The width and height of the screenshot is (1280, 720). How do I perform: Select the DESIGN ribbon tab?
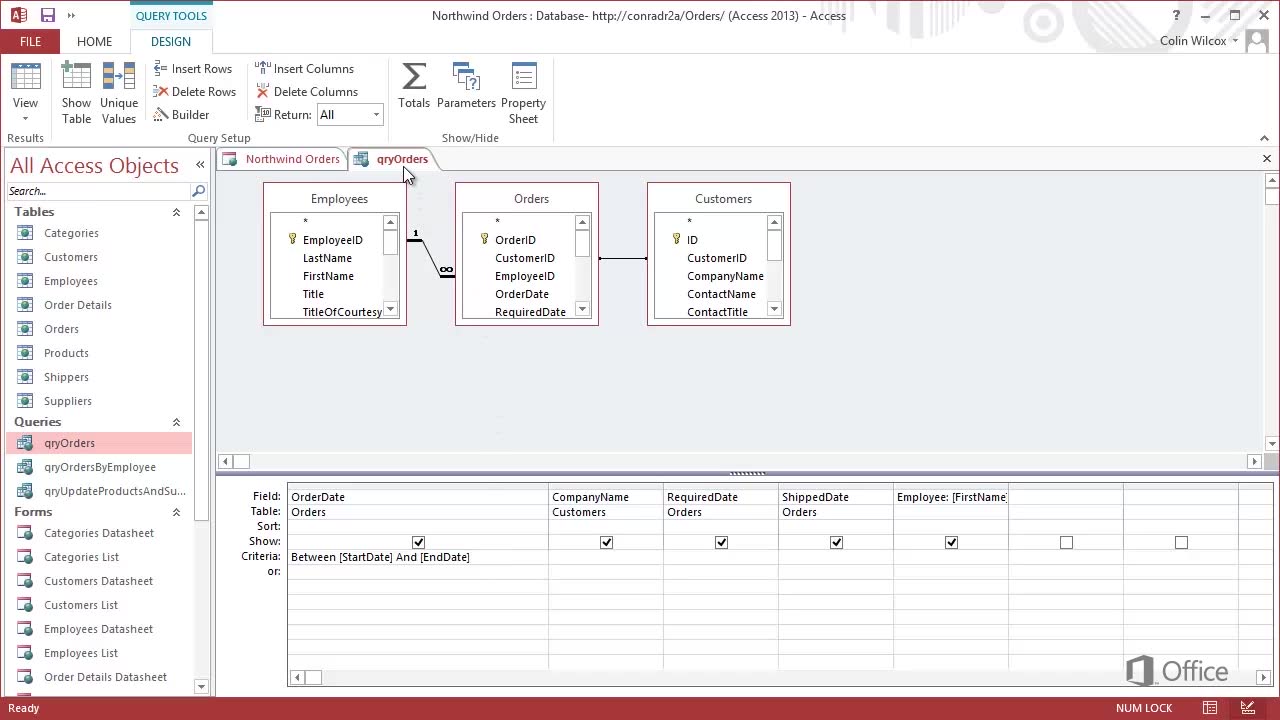pos(171,41)
